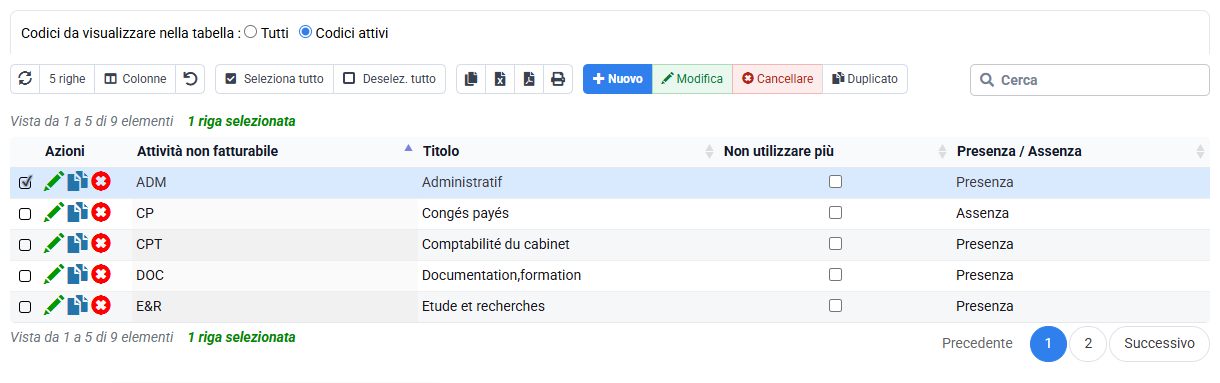Tick Non utilizzare più for Etude et recherches
Viewport: 1220px width, 383px height.
835,305
